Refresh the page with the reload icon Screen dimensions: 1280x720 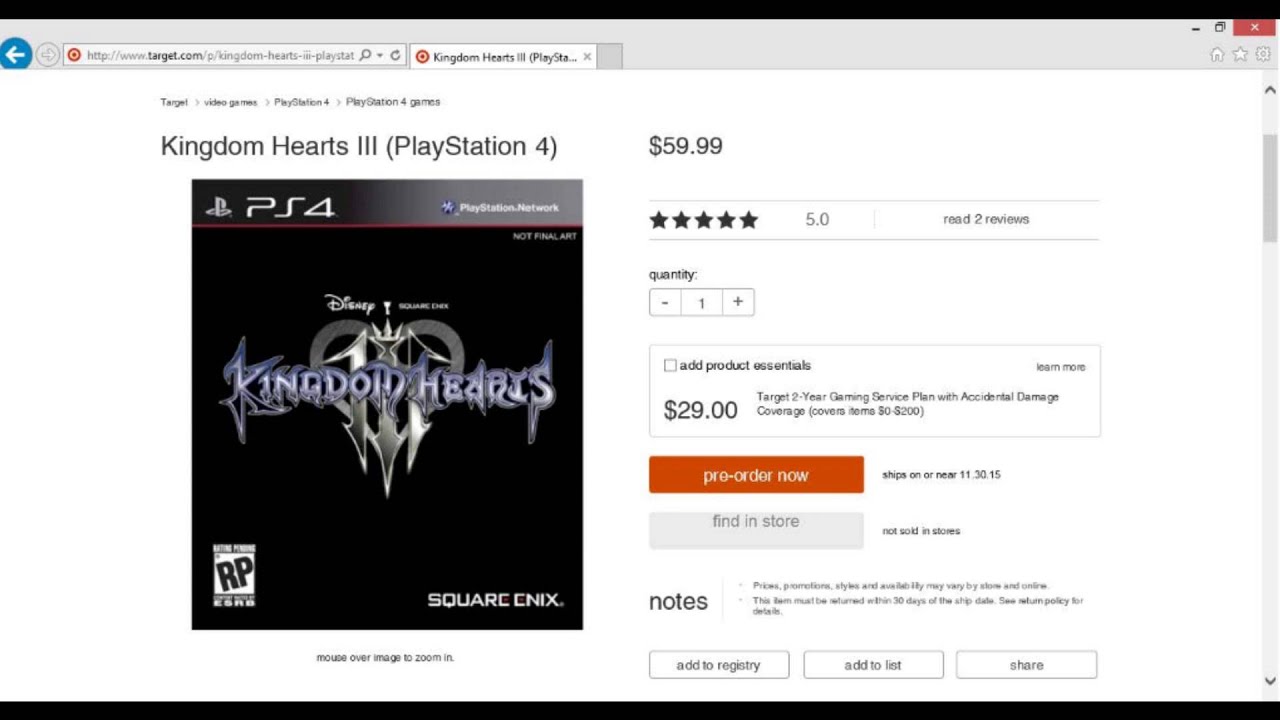(396, 56)
